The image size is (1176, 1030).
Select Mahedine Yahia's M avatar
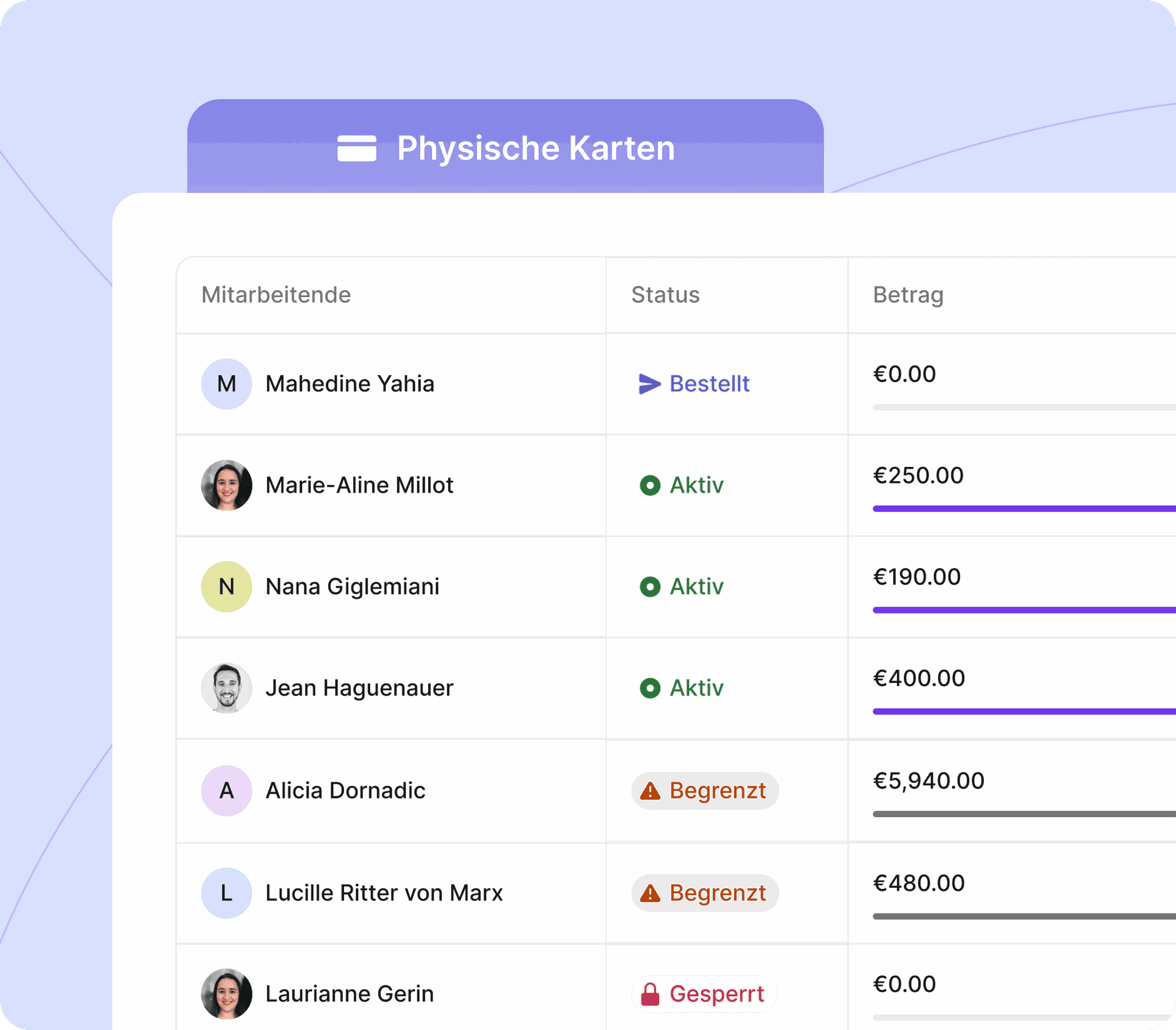pyautogui.click(x=227, y=384)
